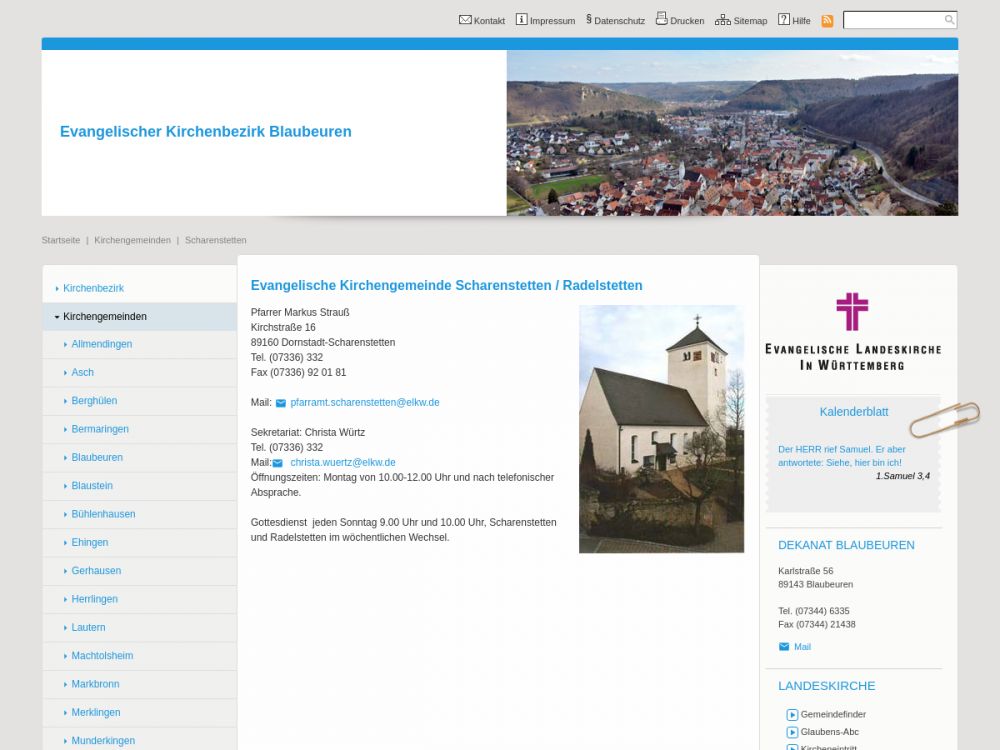Select Herrlingen in the sidebar menu
Image resolution: width=1000 pixels, height=750 pixels.
pyautogui.click(x=94, y=599)
